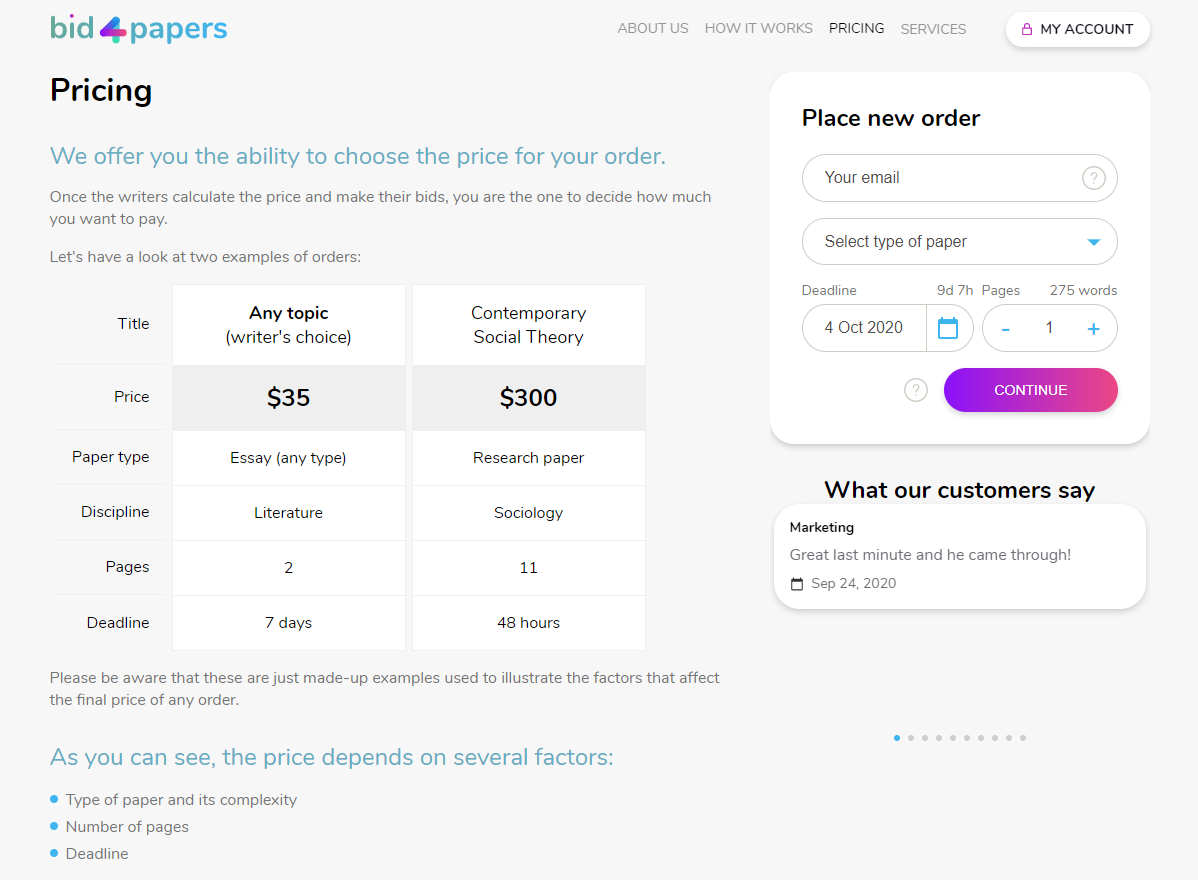Click the Marketing customer review card
This screenshot has width=1198, height=880.
click(x=960, y=556)
